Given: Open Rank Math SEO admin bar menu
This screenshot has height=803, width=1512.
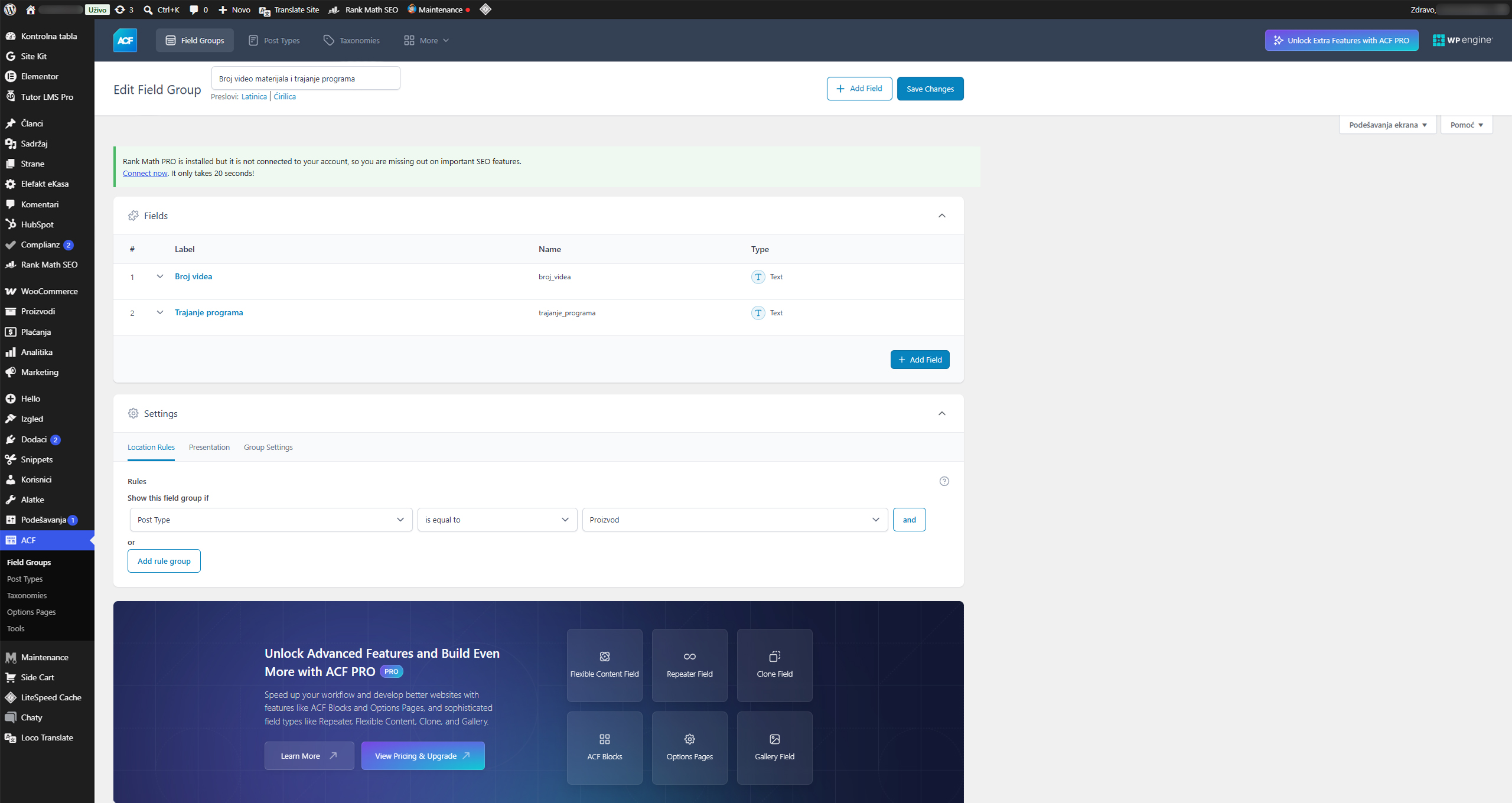Looking at the screenshot, I should click(x=363, y=9).
